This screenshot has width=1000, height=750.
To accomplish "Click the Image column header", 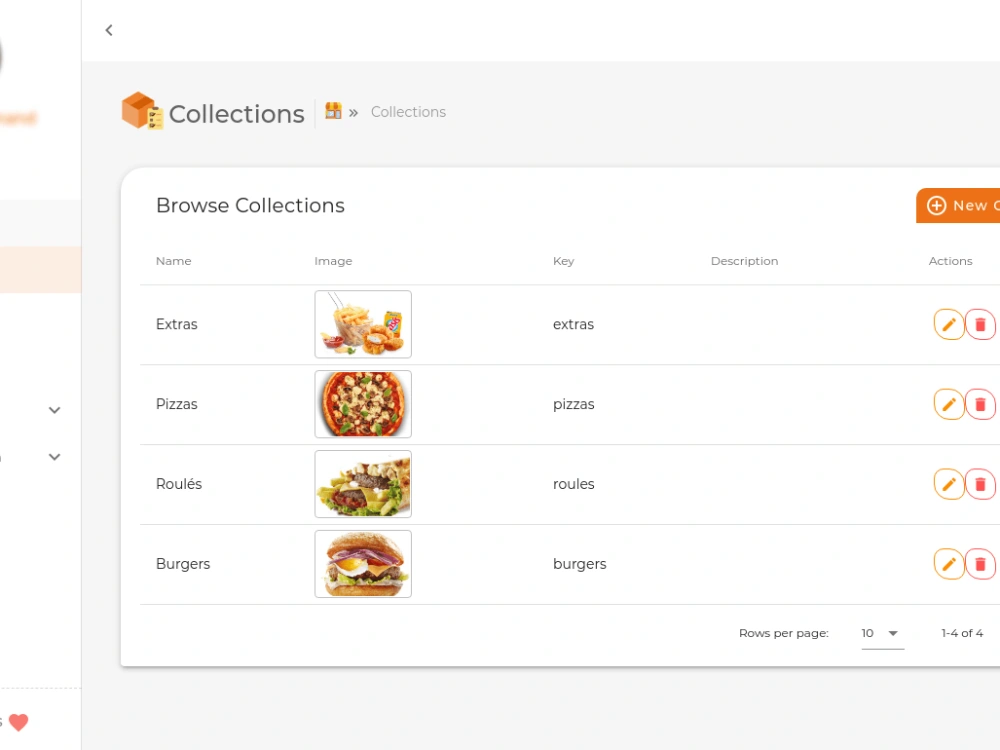I will 333,261.
